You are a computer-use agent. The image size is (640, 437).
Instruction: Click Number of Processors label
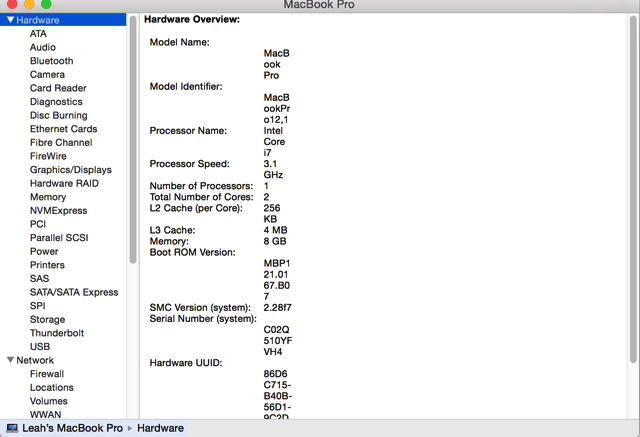coord(201,186)
